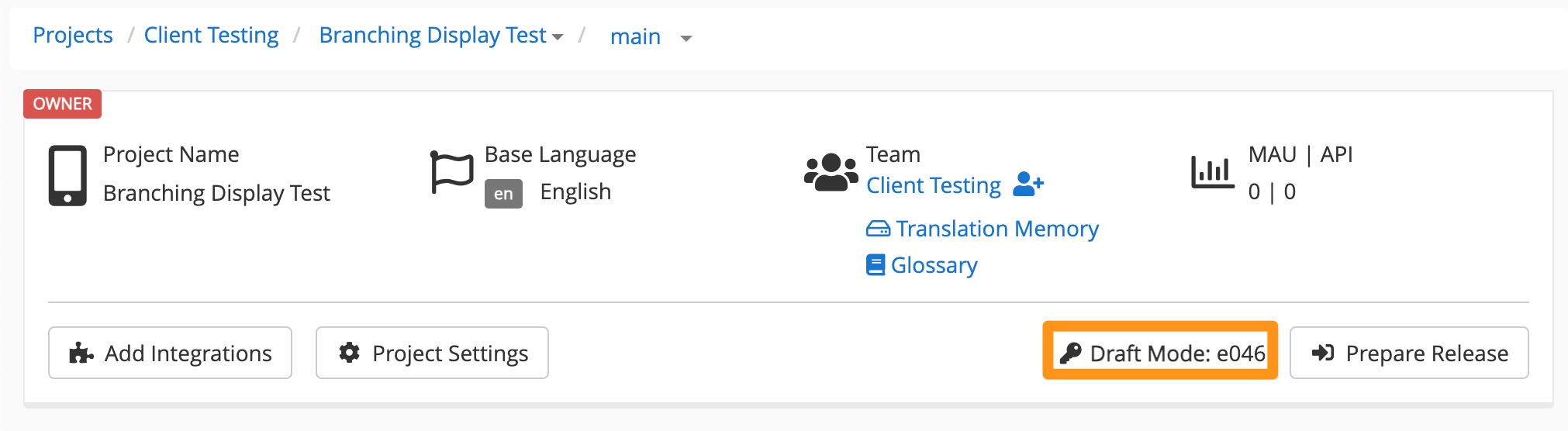Screen dimensions: 1568x431
Task: Click the Prepare Release button
Action: pos(1409,353)
